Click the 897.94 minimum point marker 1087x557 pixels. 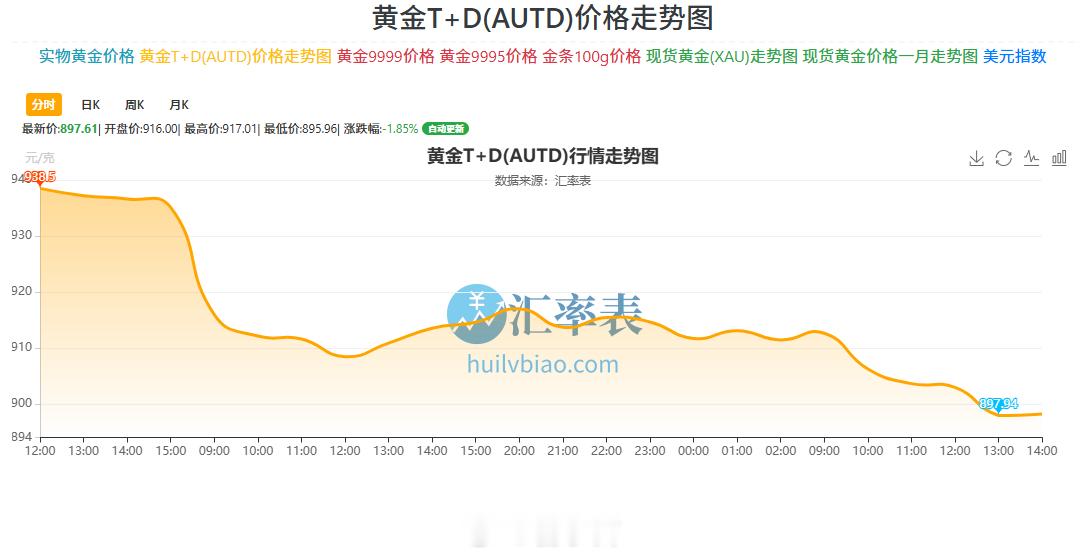(998, 404)
